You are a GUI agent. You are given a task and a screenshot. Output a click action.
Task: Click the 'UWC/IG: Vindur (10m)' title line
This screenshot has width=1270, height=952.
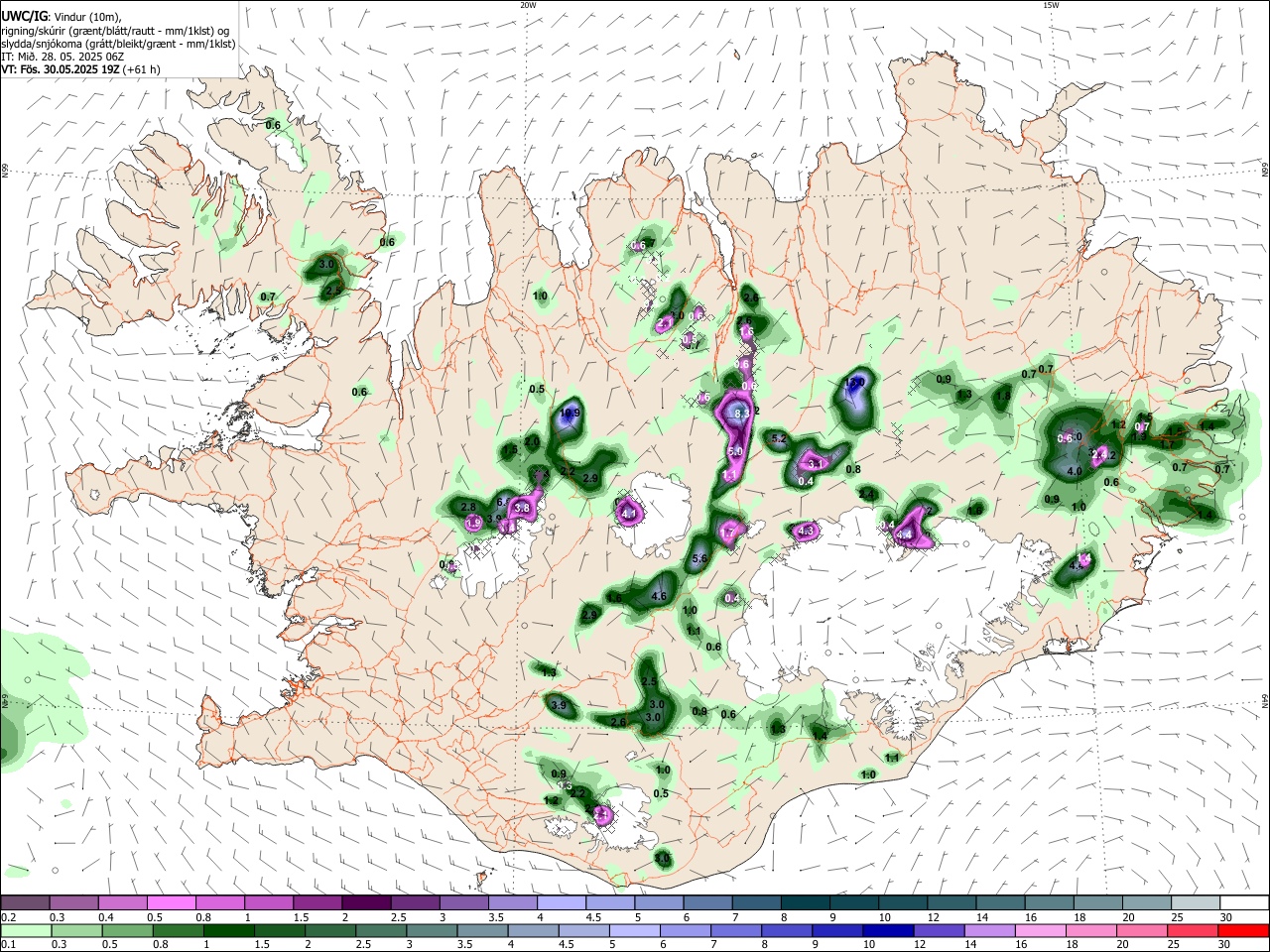tap(61, 16)
